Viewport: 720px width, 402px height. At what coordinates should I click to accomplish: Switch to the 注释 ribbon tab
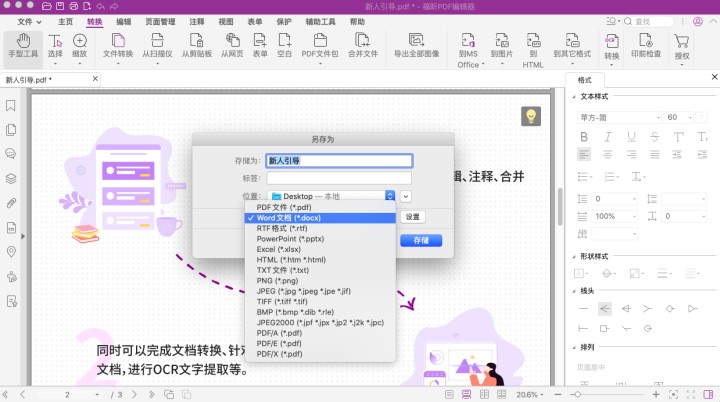click(197, 21)
